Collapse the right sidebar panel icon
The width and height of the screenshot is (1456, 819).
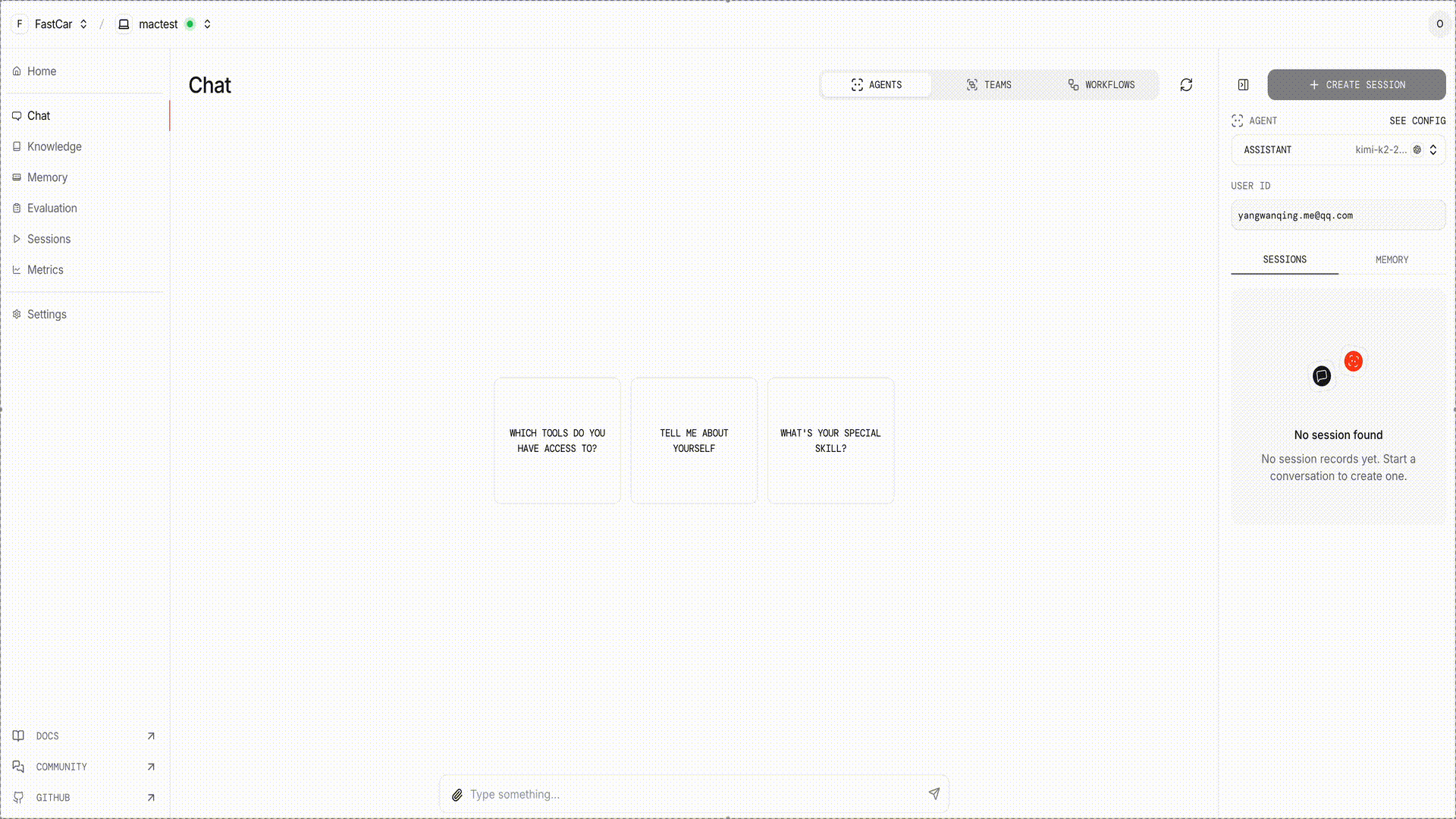click(1243, 85)
